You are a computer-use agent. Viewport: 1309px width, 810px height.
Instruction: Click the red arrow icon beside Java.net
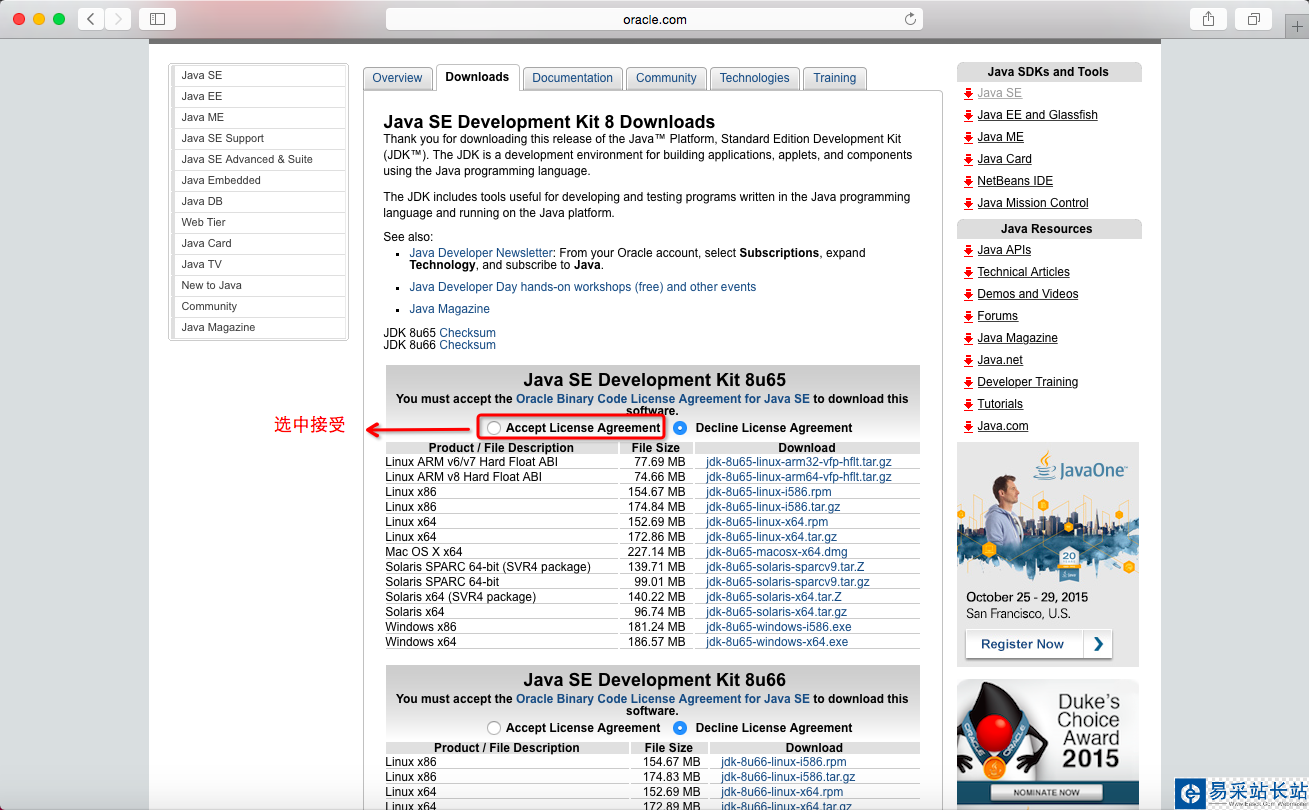click(968, 361)
